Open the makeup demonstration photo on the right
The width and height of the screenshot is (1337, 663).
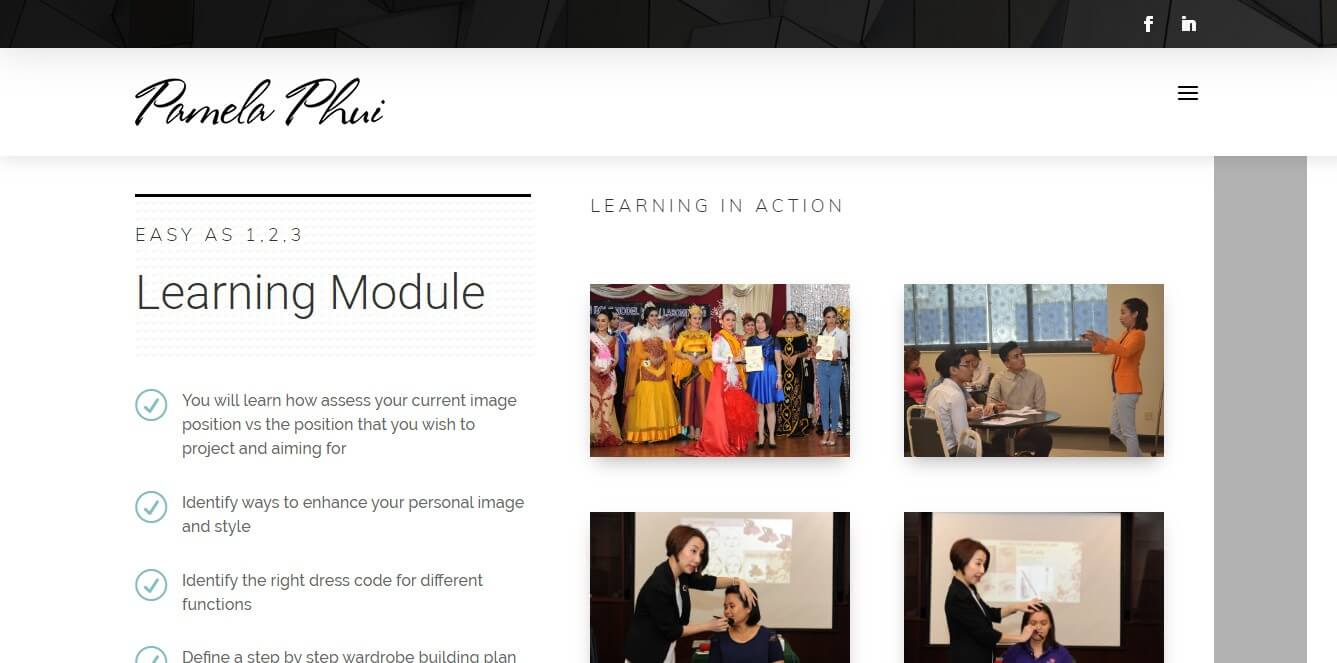coord(1034,588)
